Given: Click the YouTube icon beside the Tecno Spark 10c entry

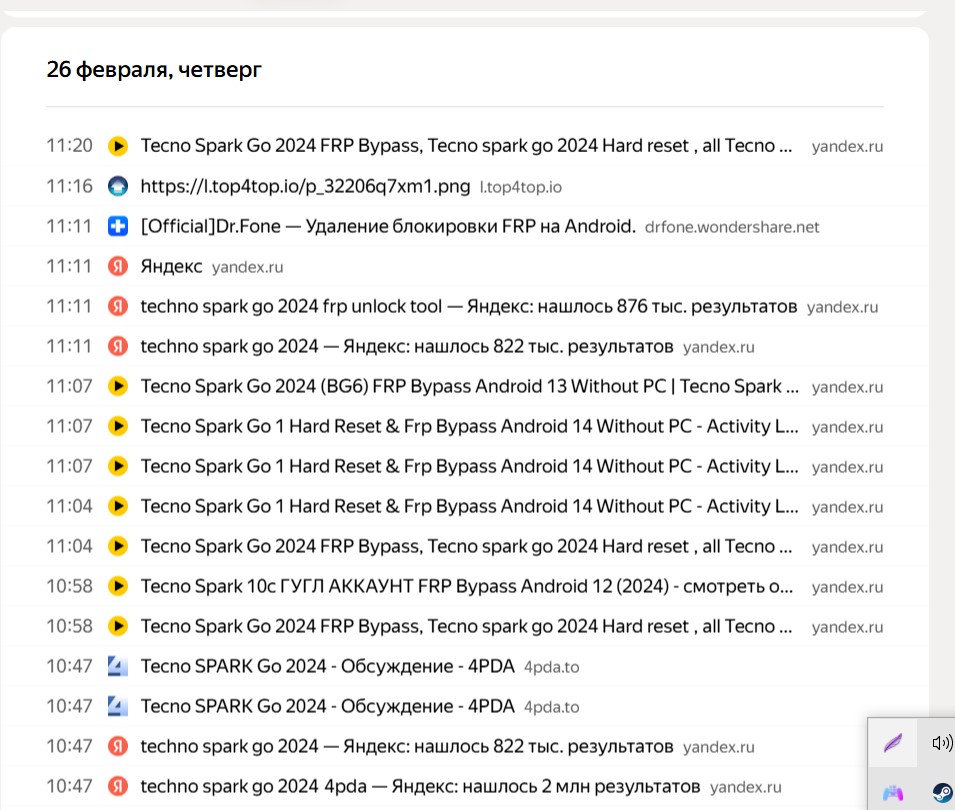Looking at the screenshot, I should coord(118,586).
